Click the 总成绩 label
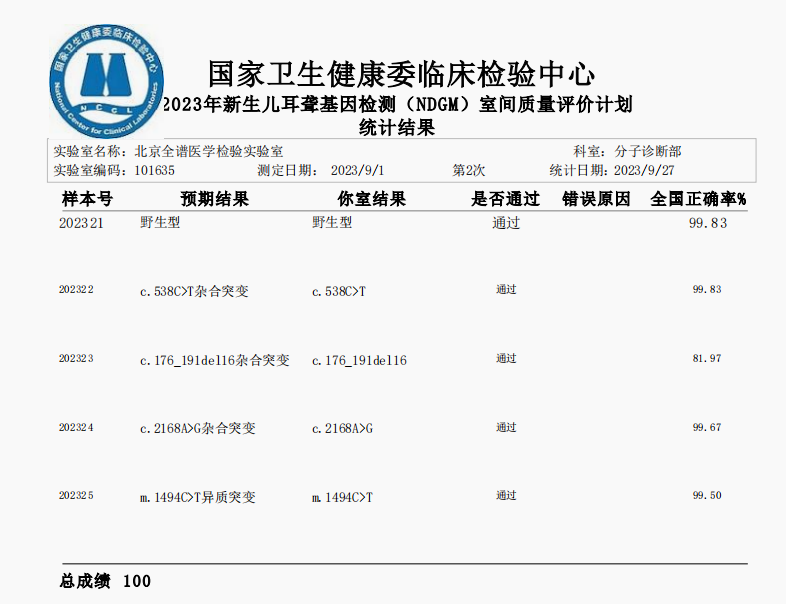 (x=85, y=581)
